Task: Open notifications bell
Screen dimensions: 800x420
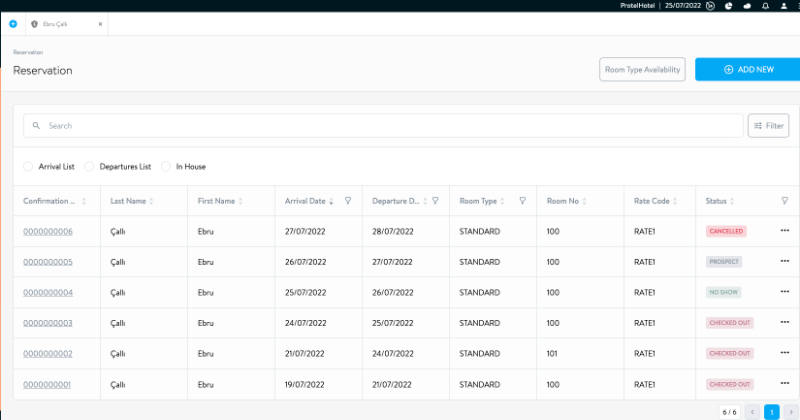Action: pyautogui.click(x=765, y=6)
